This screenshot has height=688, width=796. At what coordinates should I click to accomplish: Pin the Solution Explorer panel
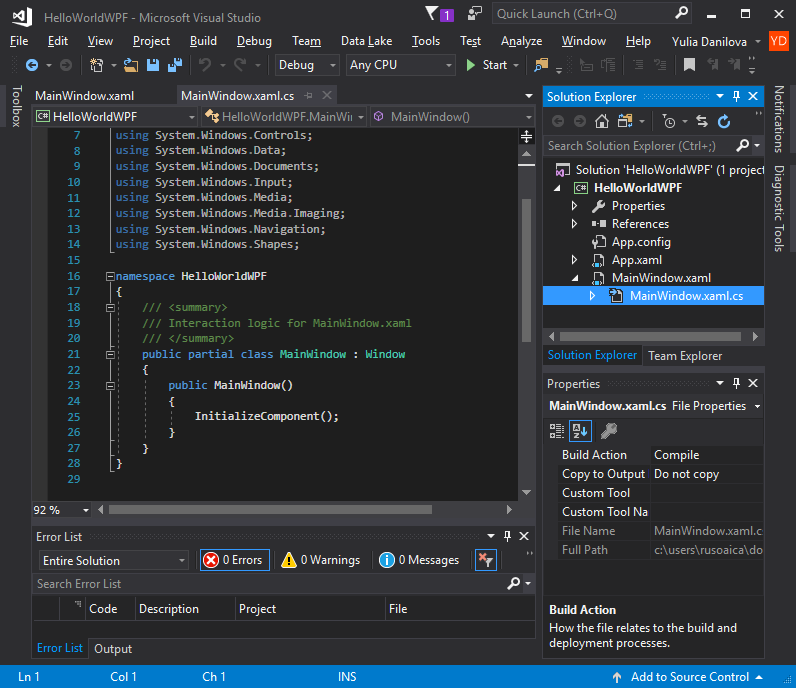[x=736, y=96]
